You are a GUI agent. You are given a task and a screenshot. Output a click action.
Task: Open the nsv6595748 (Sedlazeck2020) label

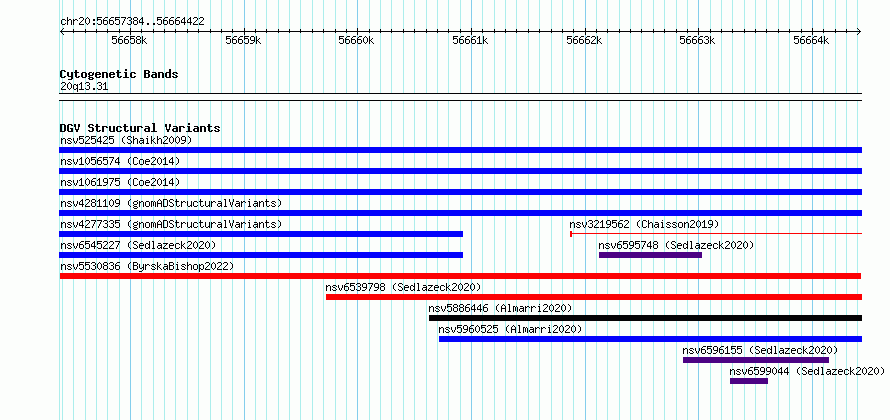coord(676,245)
